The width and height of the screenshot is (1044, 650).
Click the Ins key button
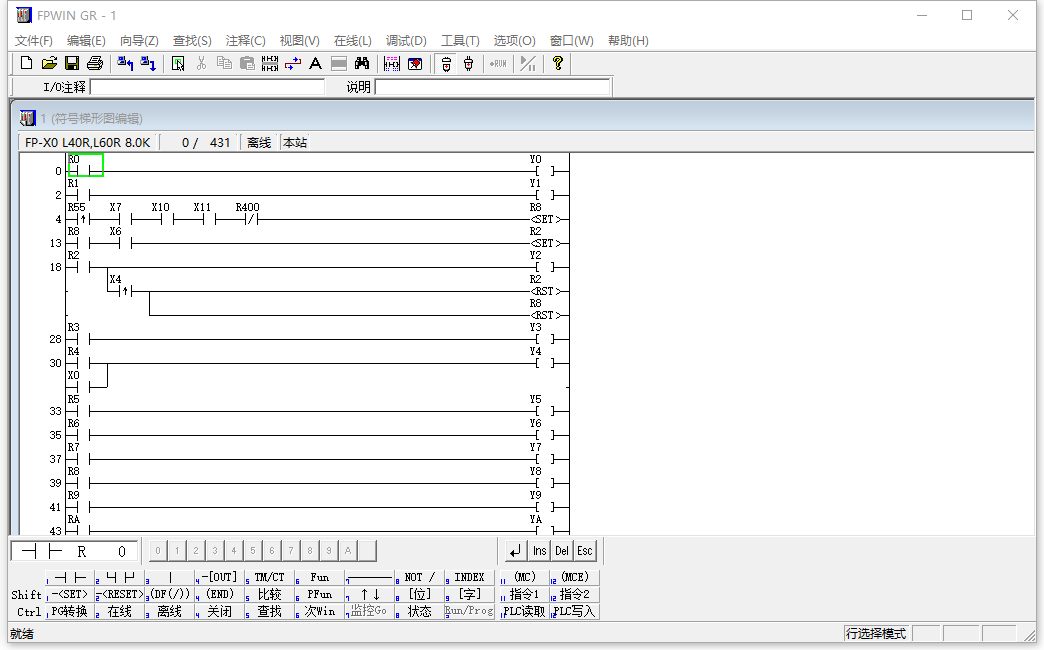pos(539,551)
